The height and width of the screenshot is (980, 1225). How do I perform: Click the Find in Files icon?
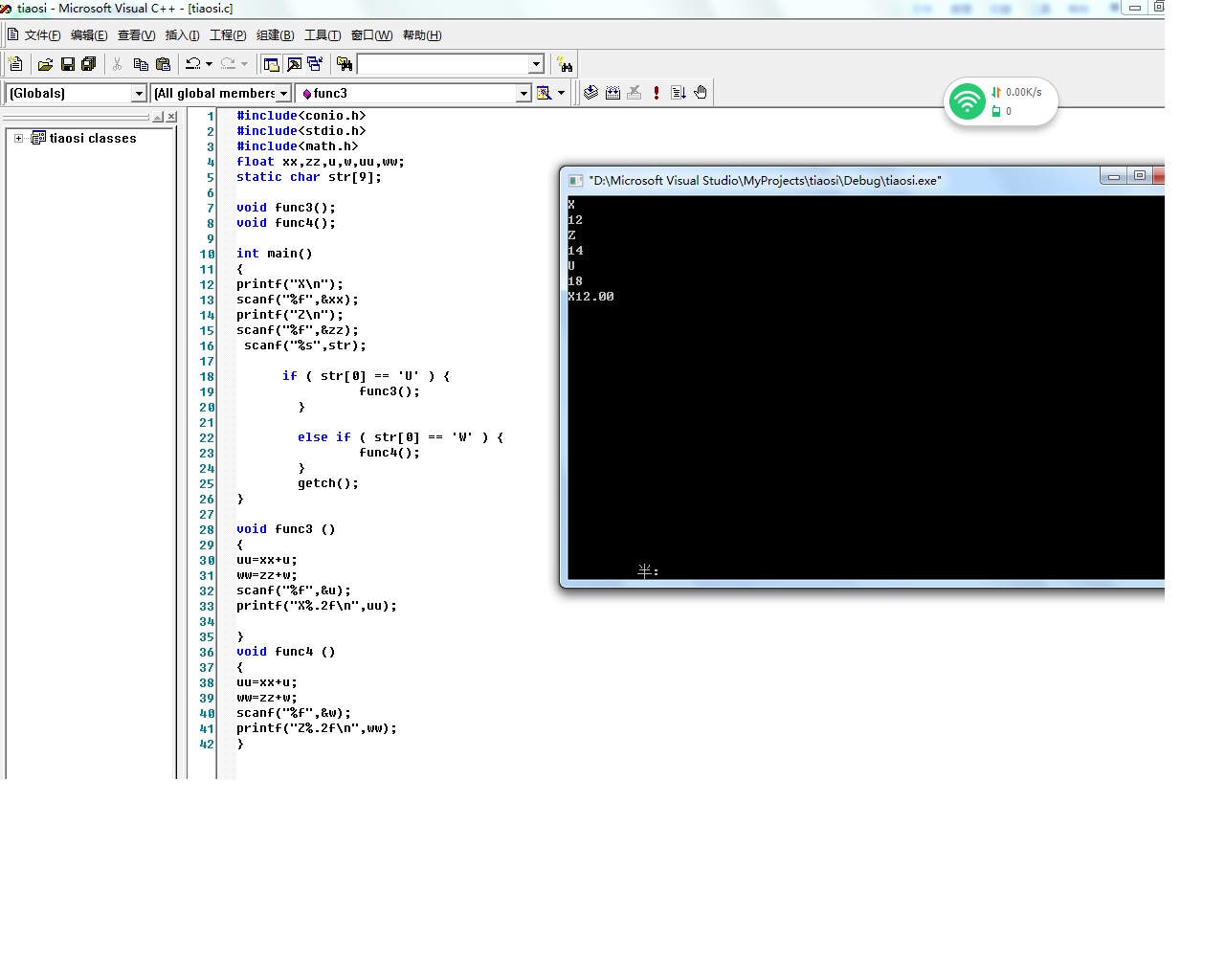(345, 64)
